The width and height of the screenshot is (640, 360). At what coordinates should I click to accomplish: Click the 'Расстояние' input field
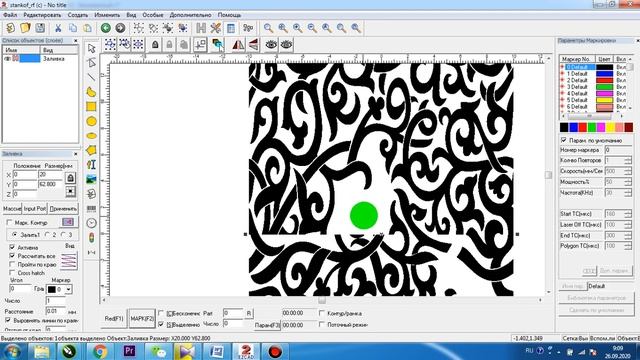point(56,311)
